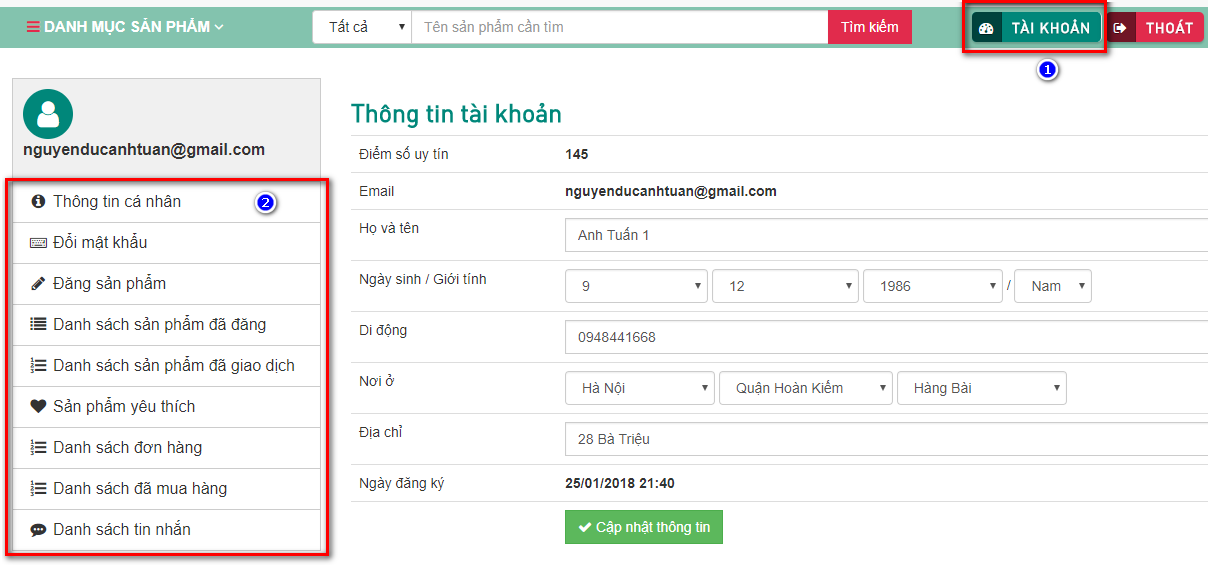The image size is (1208, 565).
Task: Click the THOÁT logout button
Action: [1156, 28]
